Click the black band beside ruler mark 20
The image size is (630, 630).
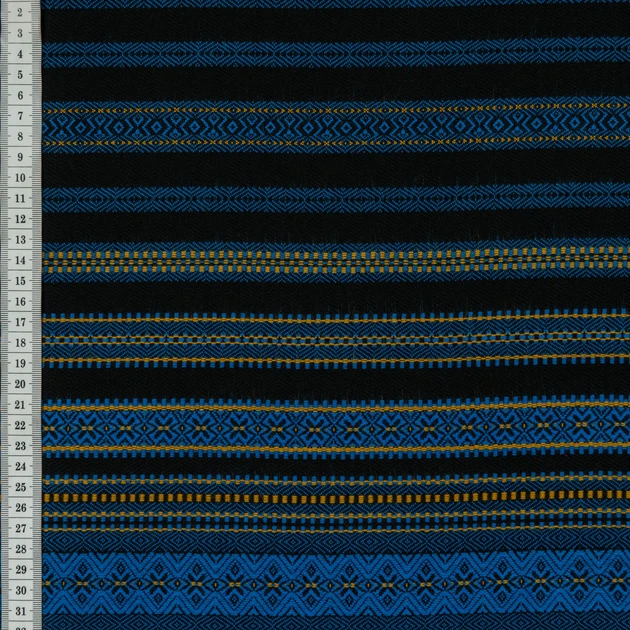click(x=336, y=384)
